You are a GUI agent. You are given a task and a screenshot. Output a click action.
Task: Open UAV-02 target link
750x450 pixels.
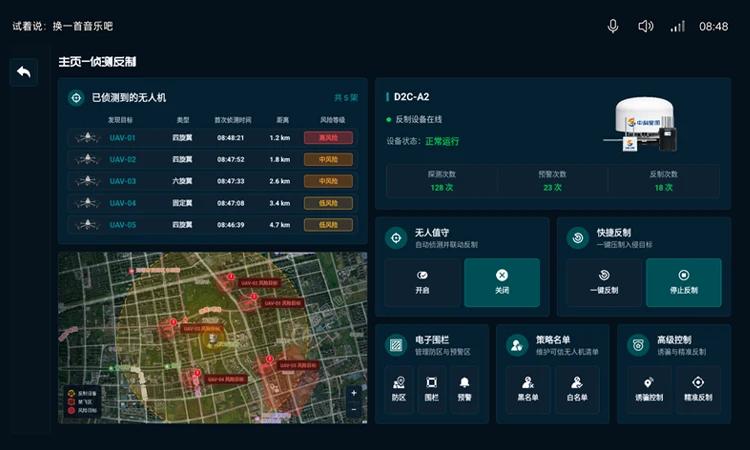[122, 159]
